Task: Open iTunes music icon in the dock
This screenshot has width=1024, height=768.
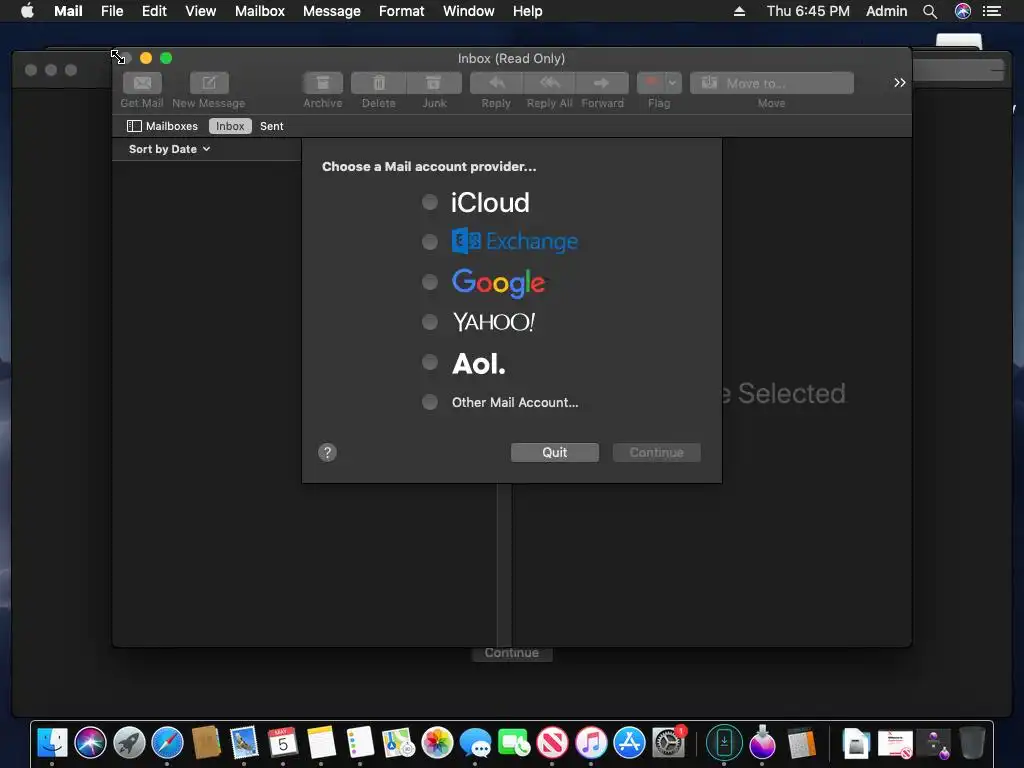Action: (x=591, y=743)
